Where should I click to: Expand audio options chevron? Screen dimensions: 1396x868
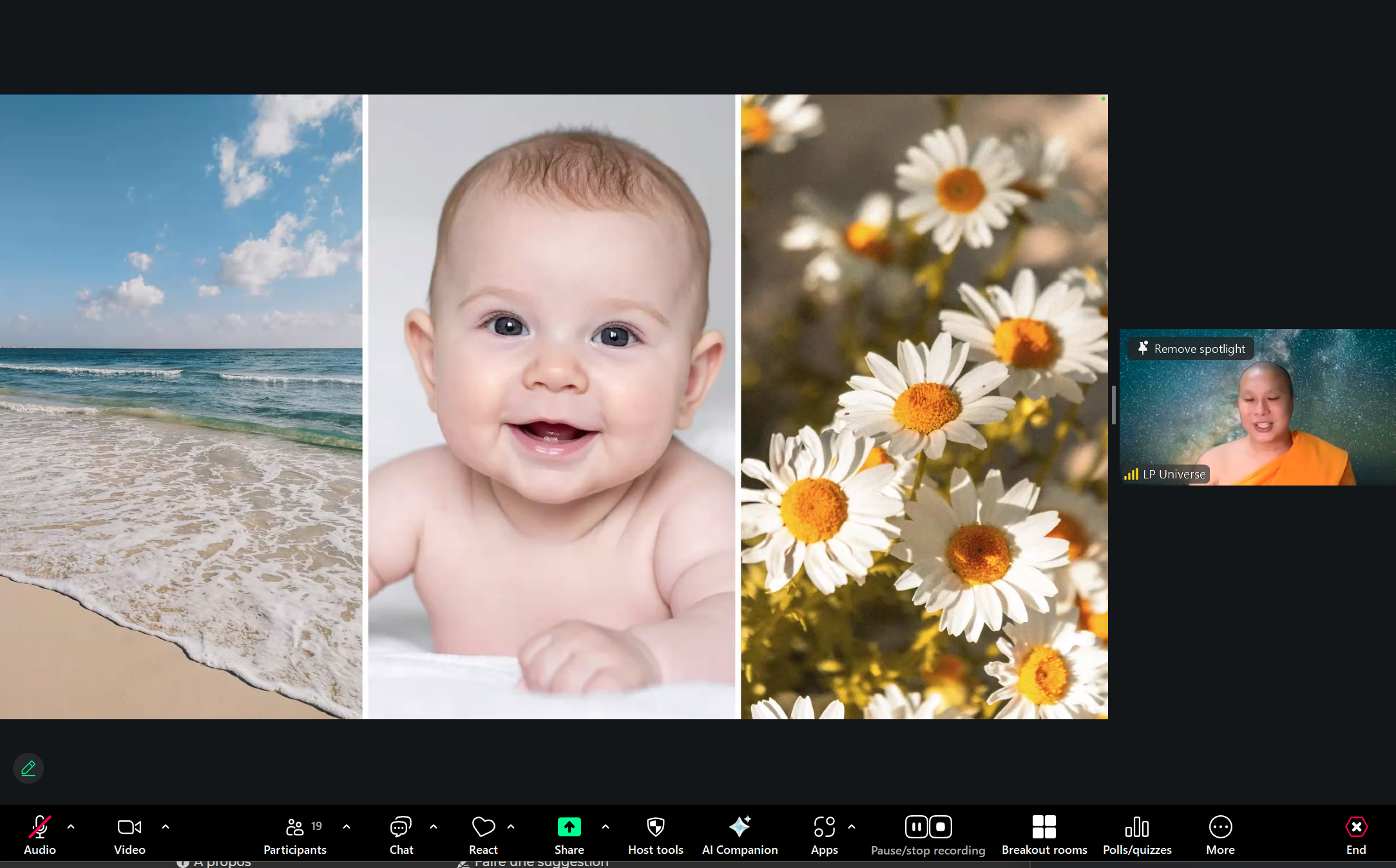click(x=71, y=826)
